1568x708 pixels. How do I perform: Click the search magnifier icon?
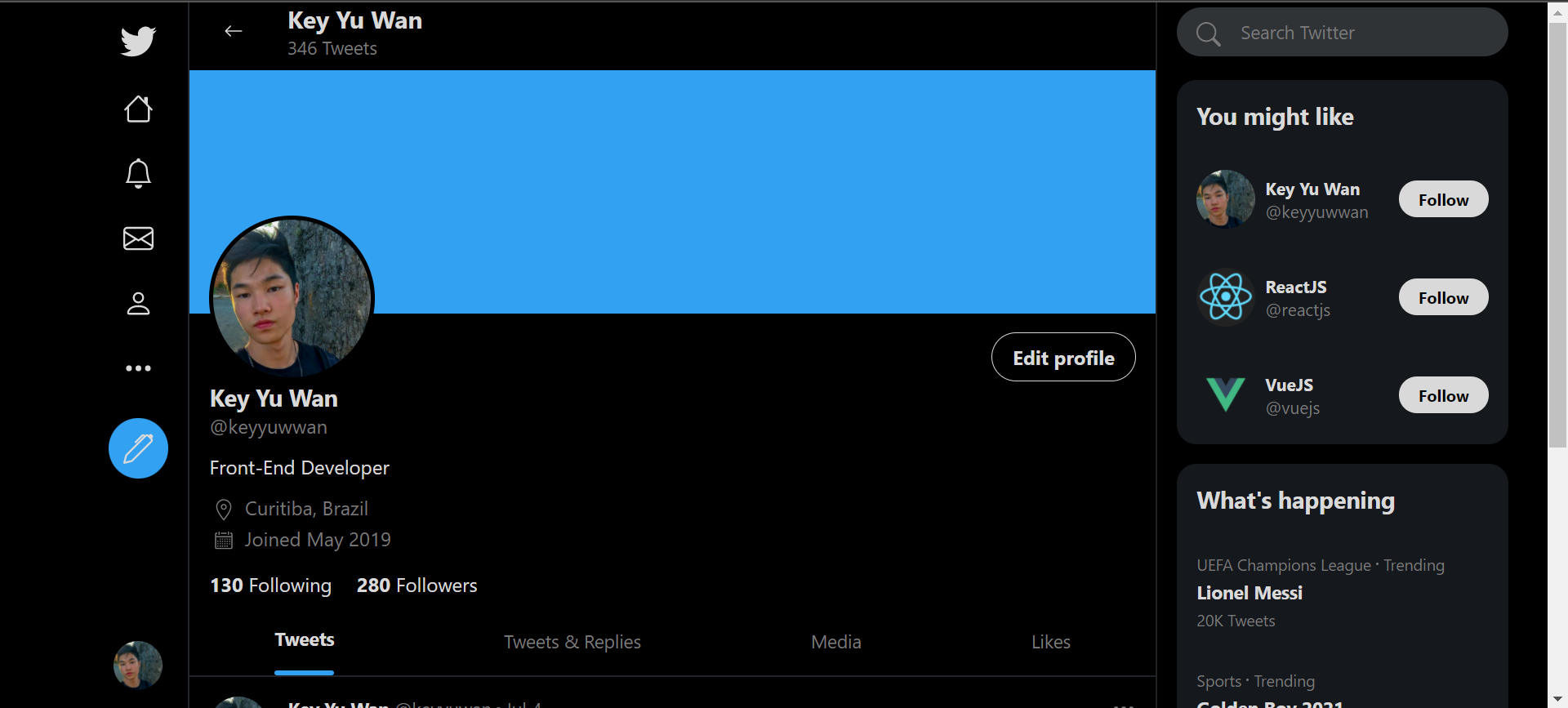[1208, 33]
